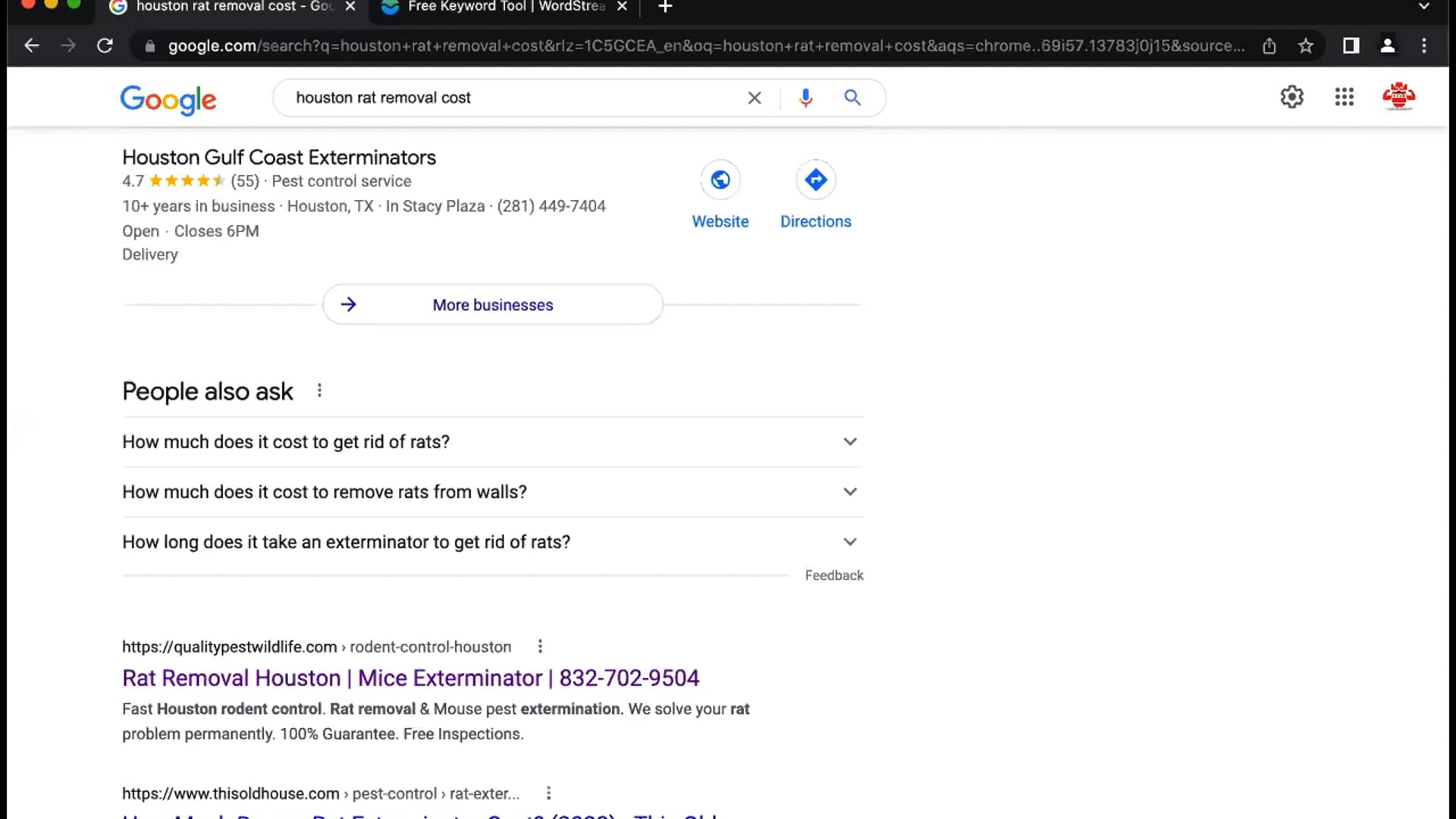The height and width of the screenshot is (819, 1456).
Task: Clear the search box with the X
Action: click(x=755, y=98)
